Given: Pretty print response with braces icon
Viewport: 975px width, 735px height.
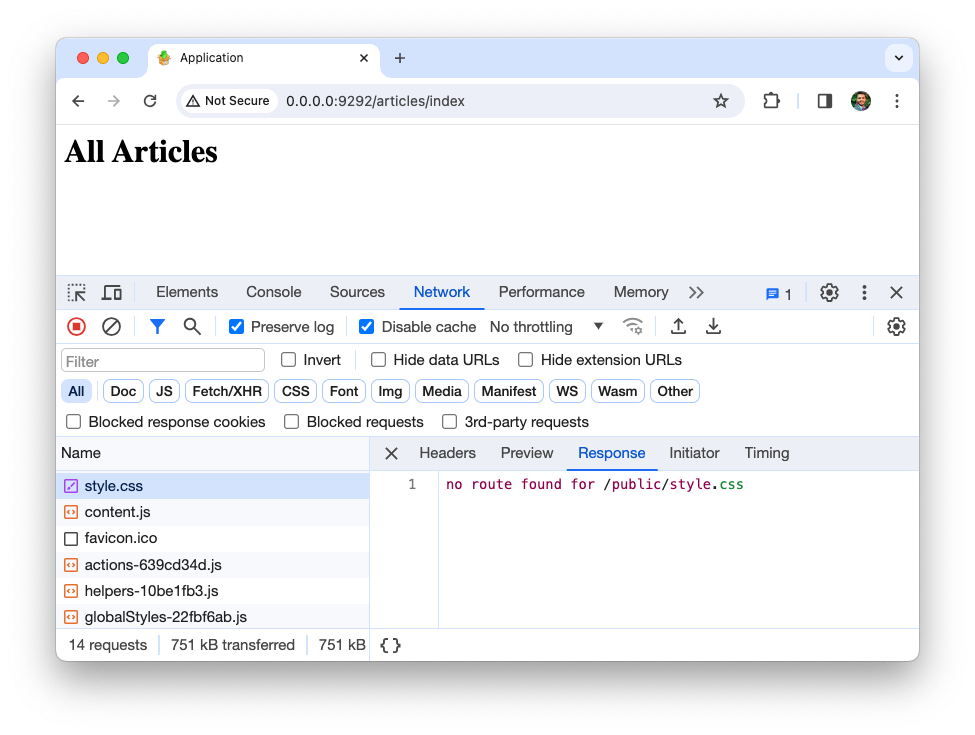Looking at the screenshot, I should (x=391, y=645).
